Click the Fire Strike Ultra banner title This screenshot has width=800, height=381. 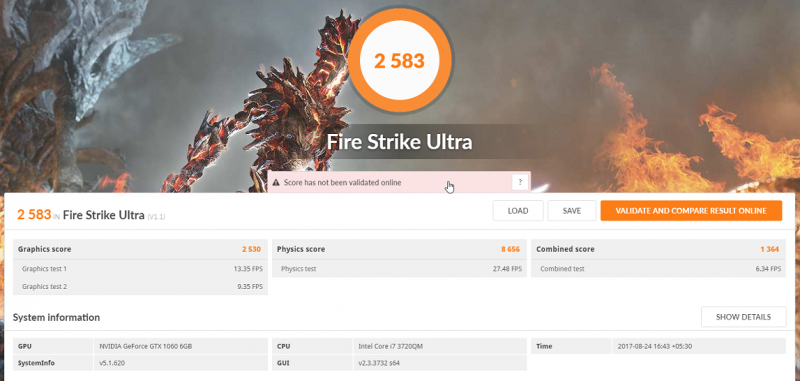point(399,142)
